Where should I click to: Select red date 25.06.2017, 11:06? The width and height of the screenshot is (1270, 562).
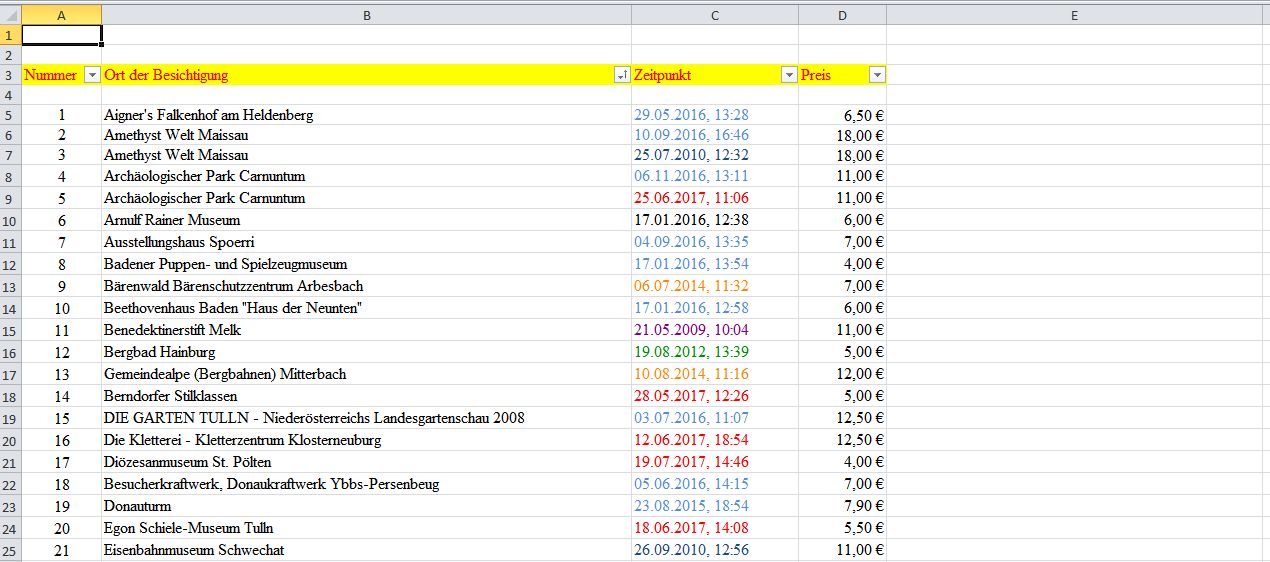pyautogui.click(x=715, y=198)
